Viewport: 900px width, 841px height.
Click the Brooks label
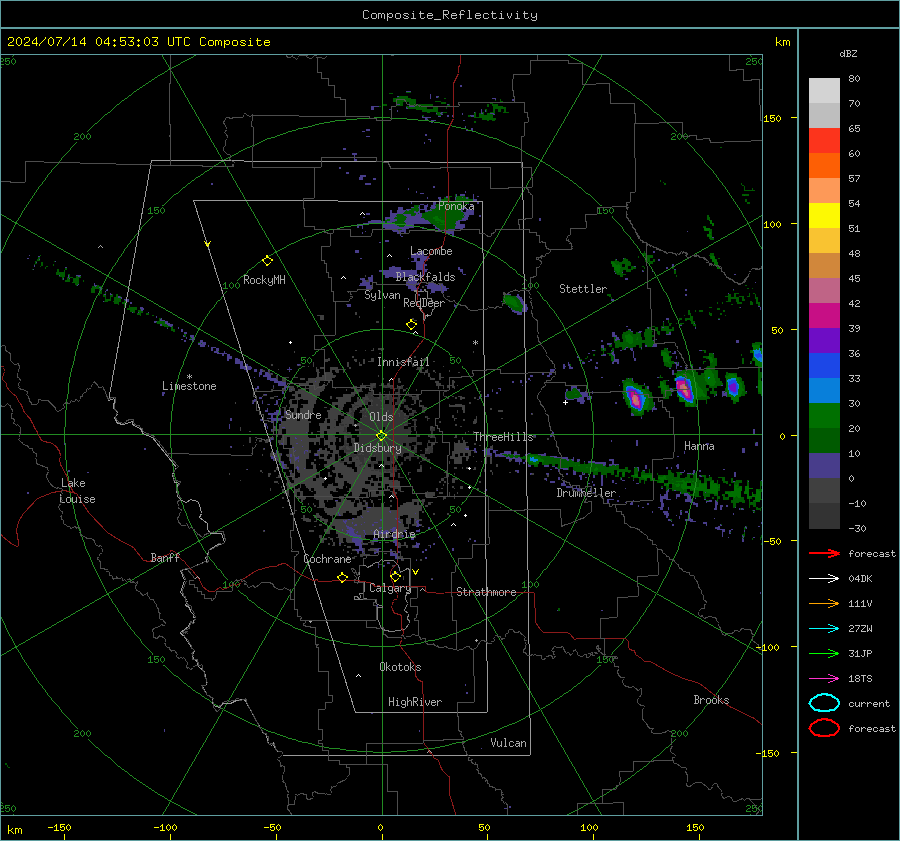click(711, 700)
